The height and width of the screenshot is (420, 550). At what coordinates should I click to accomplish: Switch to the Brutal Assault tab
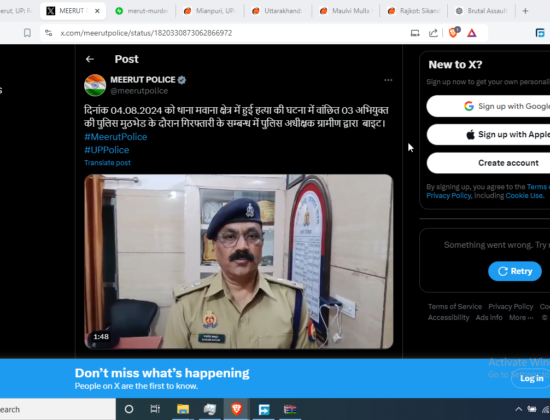pyautogui.click(x=482, y=11)
